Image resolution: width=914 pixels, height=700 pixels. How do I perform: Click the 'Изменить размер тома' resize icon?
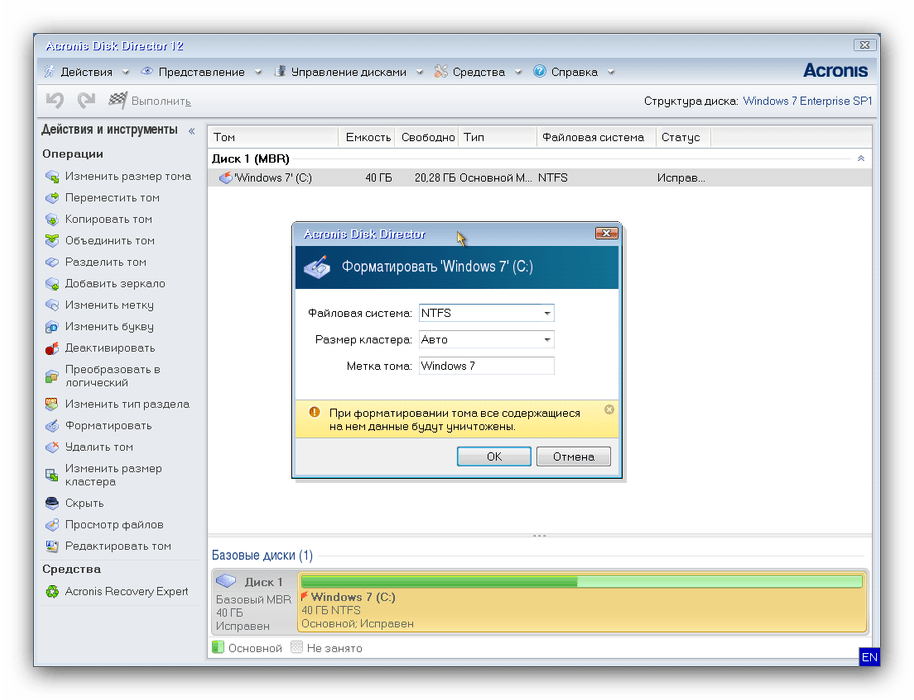(x=52, y=177)
